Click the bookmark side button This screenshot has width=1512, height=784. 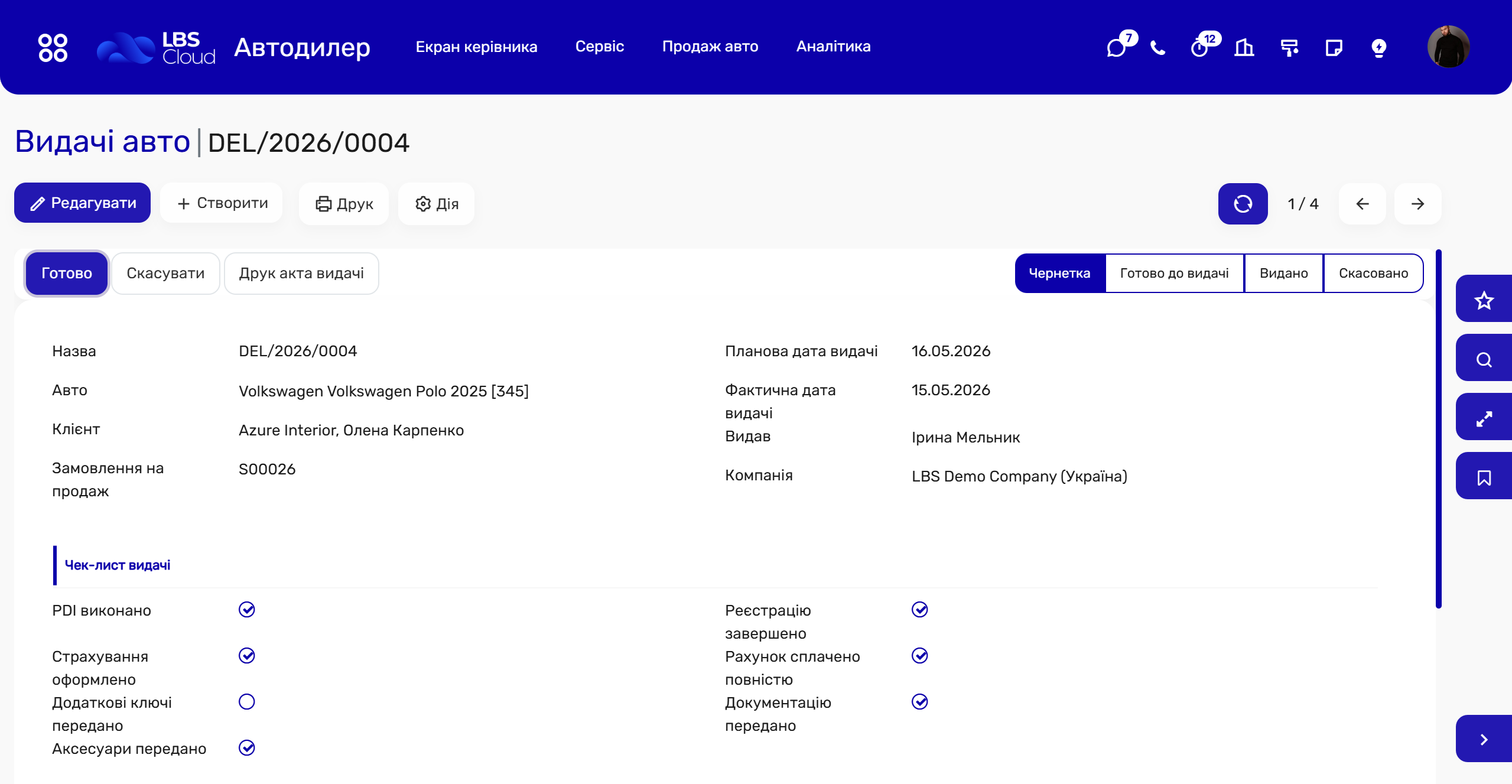[1484, 477]
